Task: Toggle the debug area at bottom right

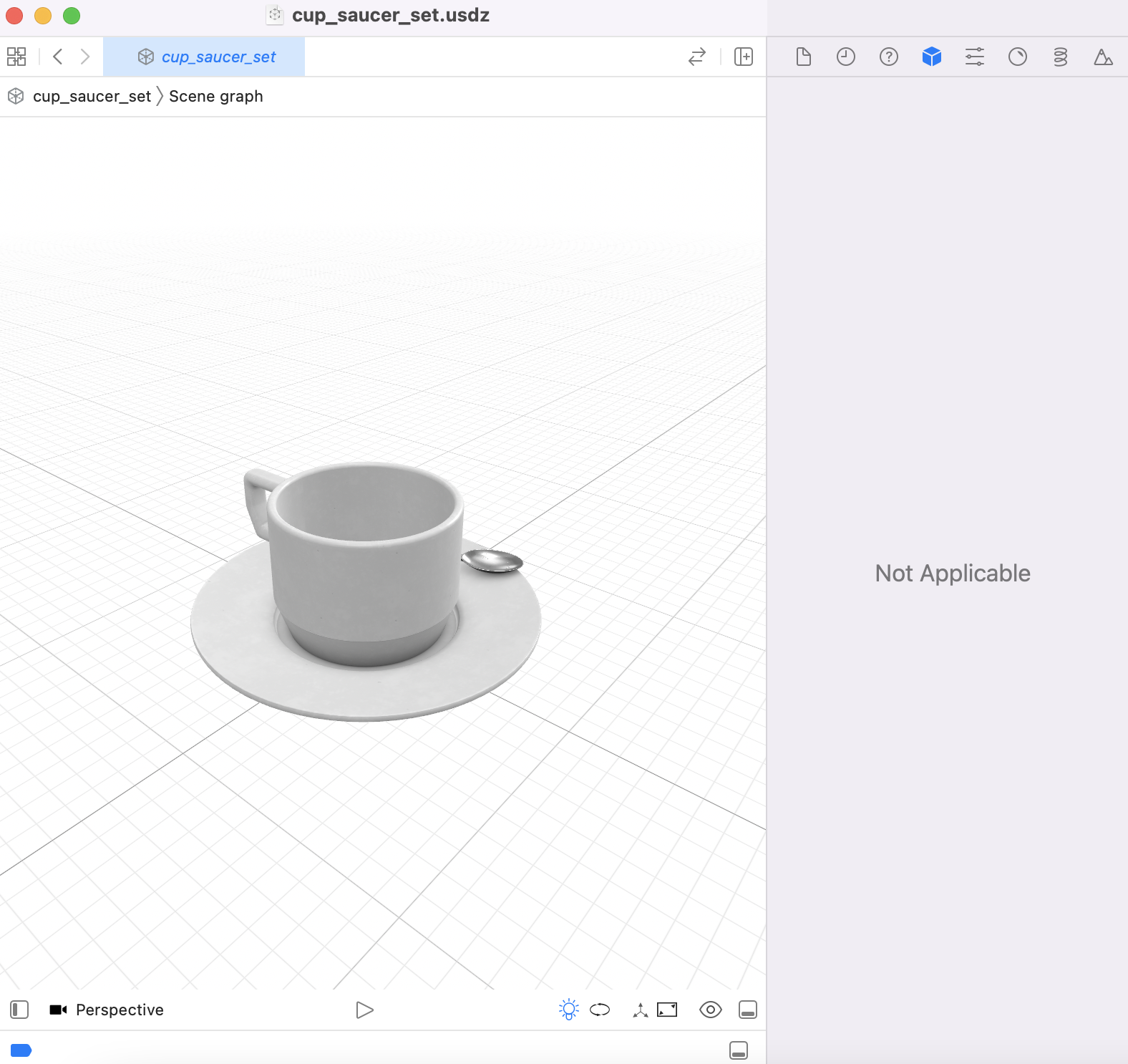Action: pos(739,1050)
